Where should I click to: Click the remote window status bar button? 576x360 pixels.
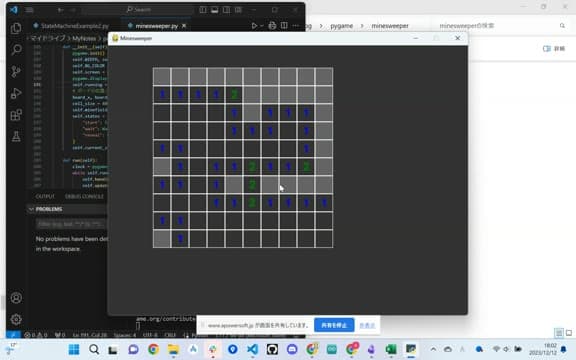point(13,335)
